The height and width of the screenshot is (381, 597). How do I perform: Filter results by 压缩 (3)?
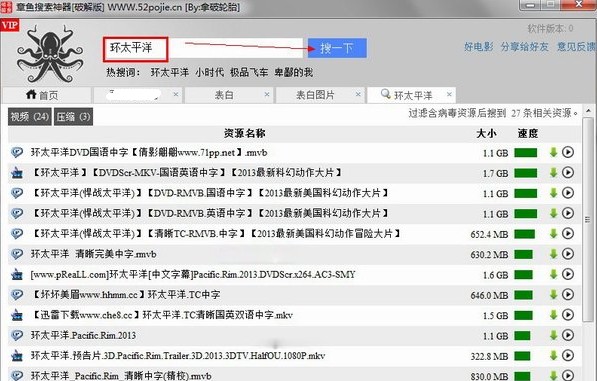tap(73, 116)
